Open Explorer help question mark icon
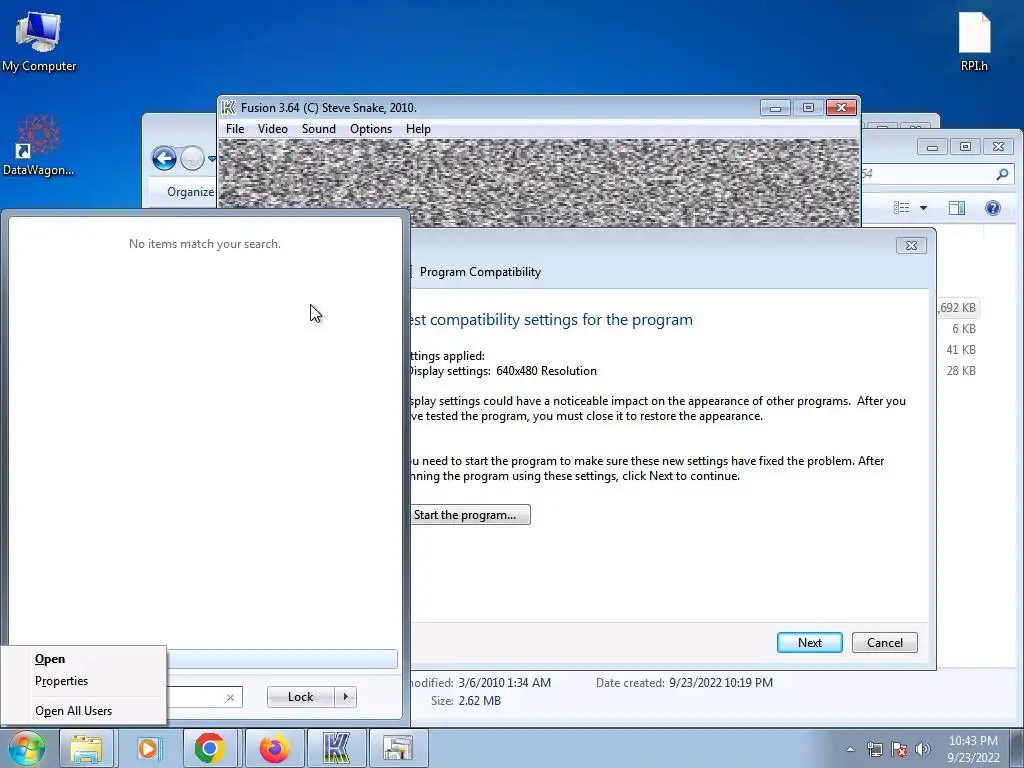Screen dimensions: 1024x768 tap(993, 208)
